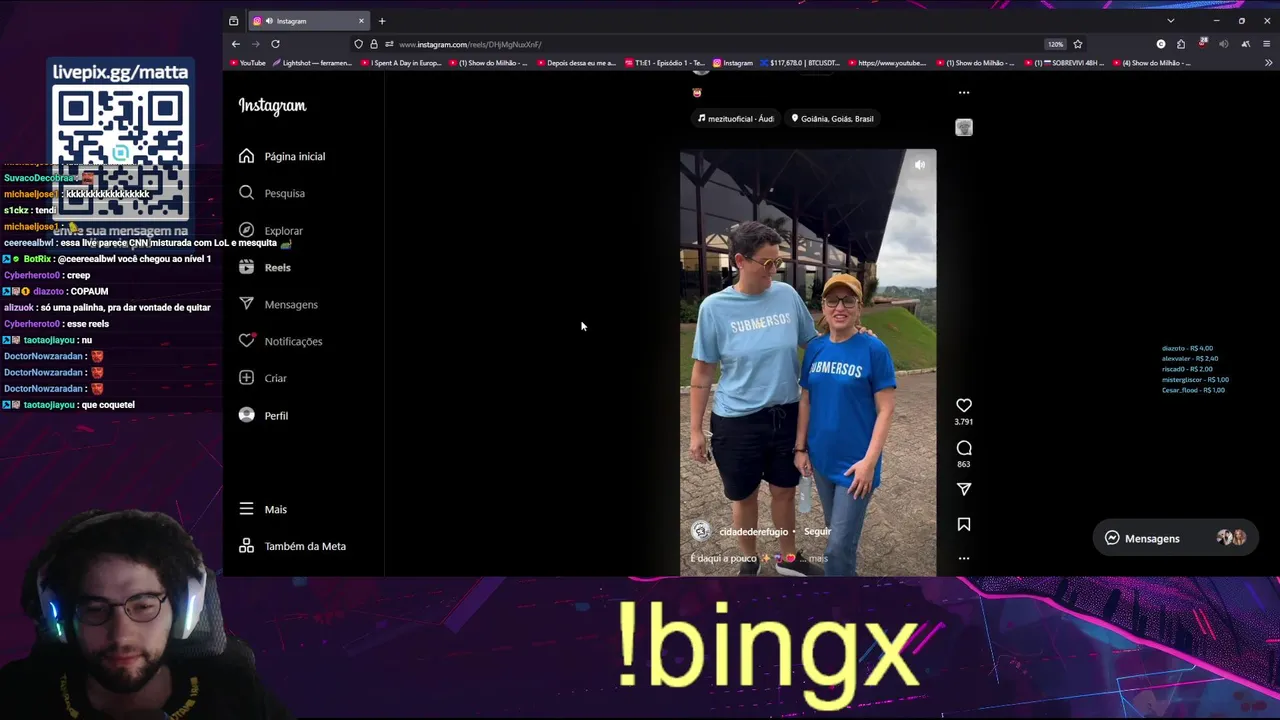This screenshot has height=720, width=1280.
Task: Go forward in browser
Action: point(256,44)
